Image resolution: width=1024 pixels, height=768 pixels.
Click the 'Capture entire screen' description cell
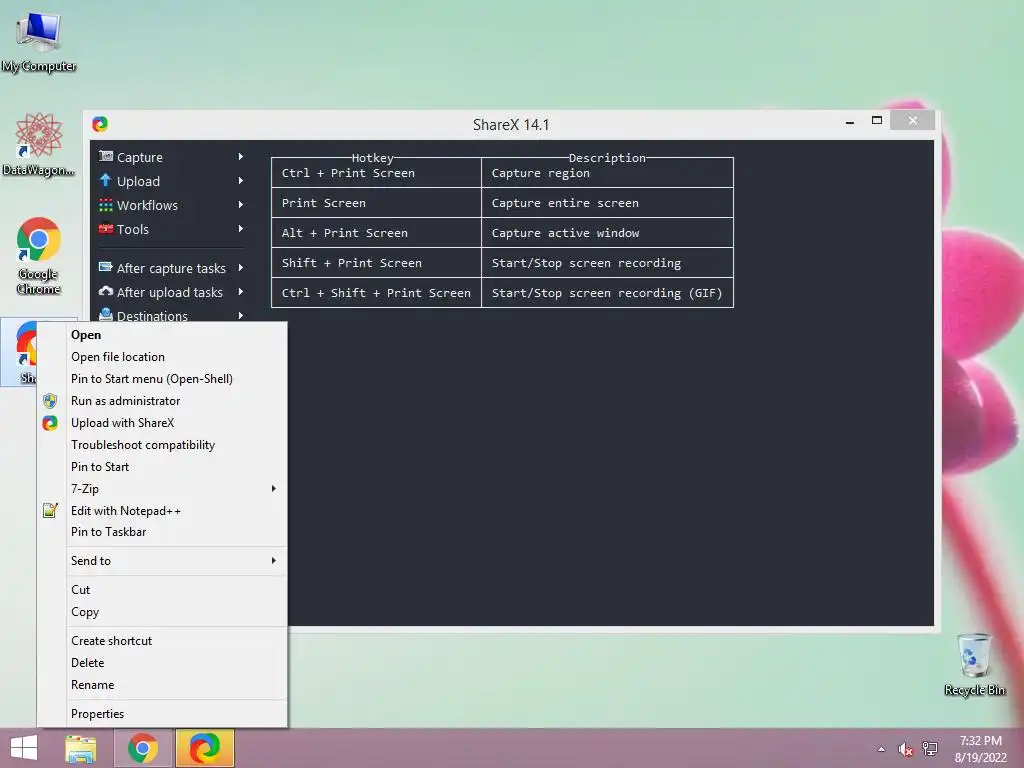[x=607, y=203]
